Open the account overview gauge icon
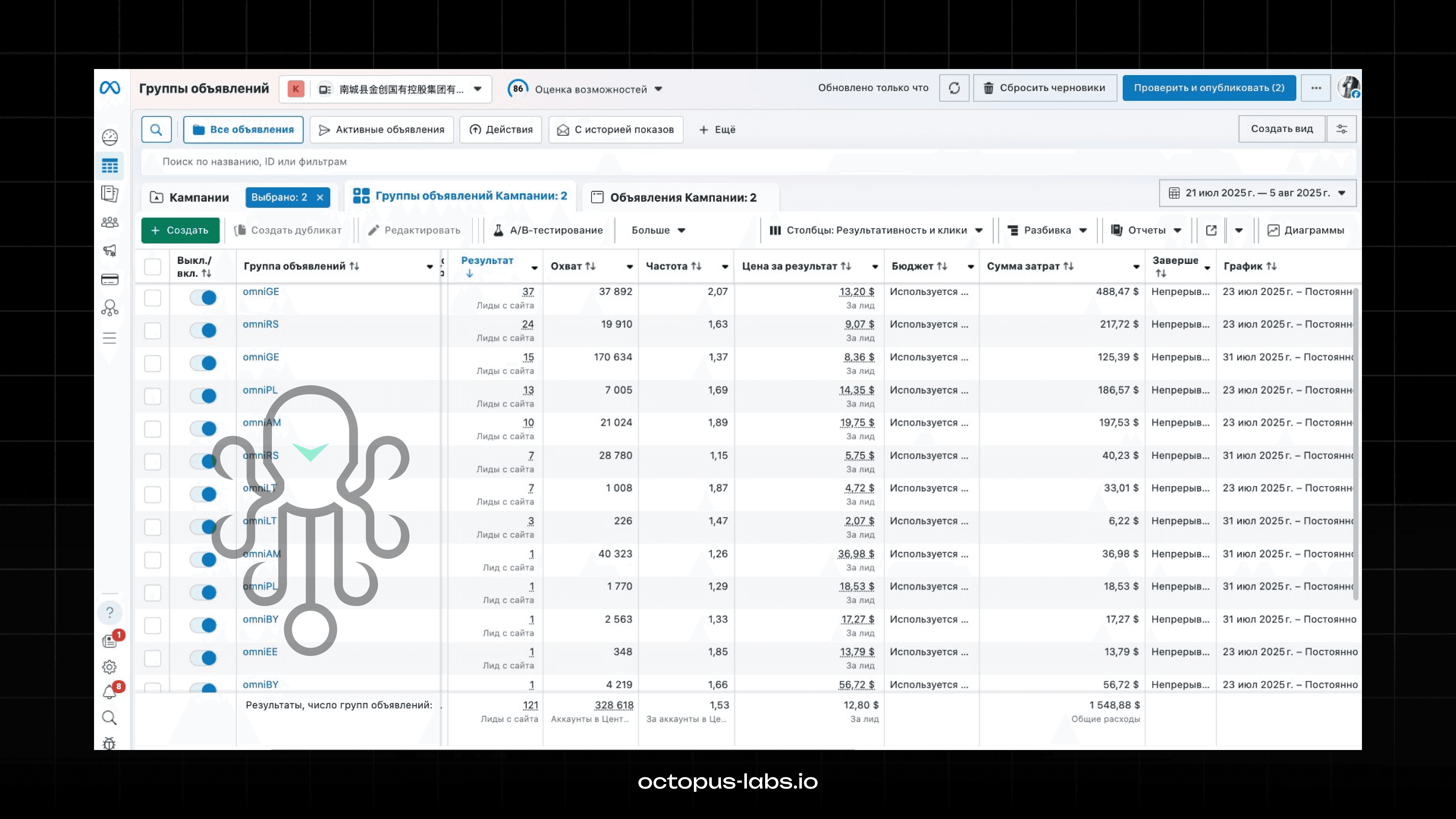This screenshot has height=819, width=1456. pyautogui.click(x=110, y=137)
